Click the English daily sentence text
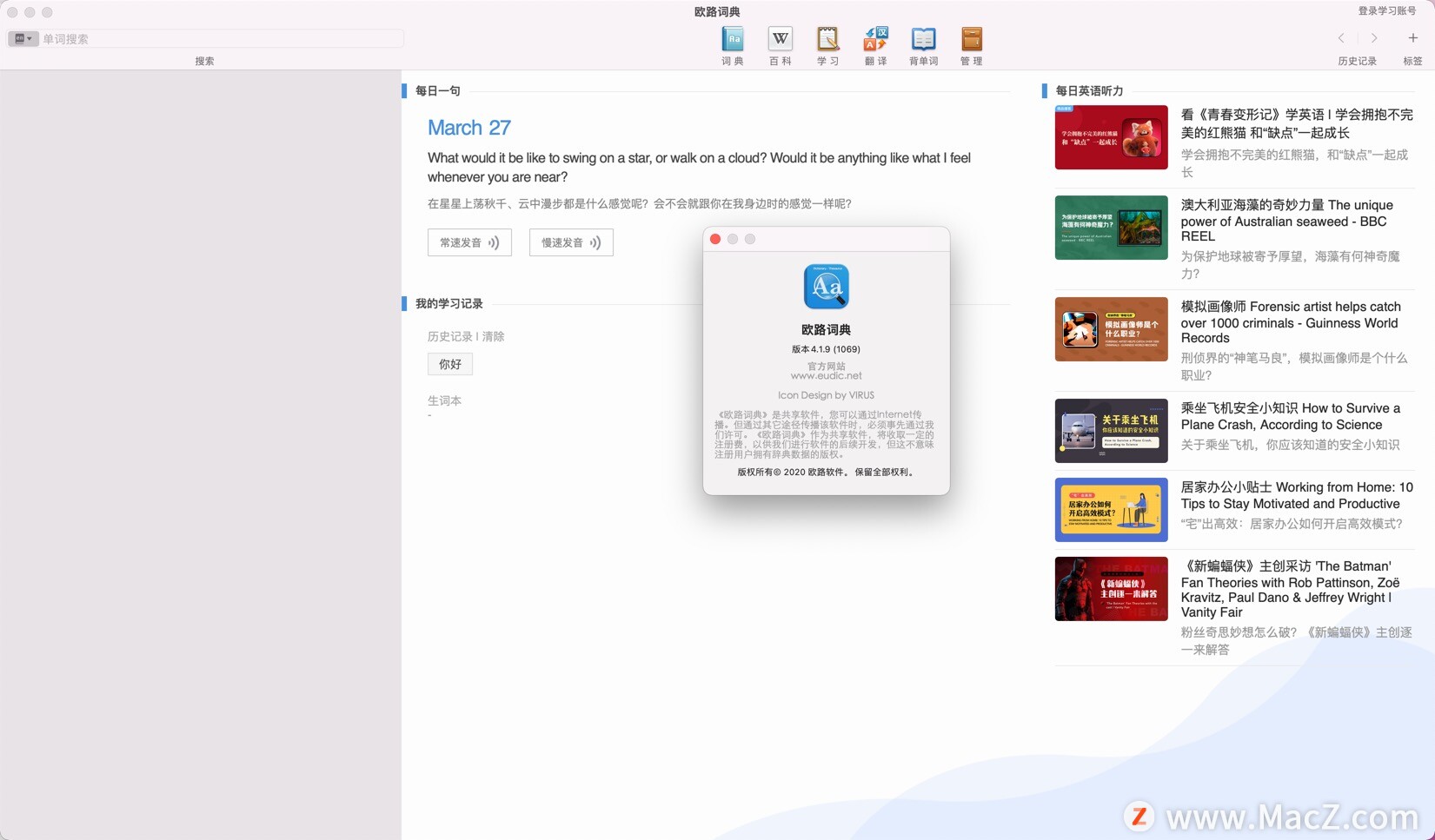The image size is (1435, 840). 699,167
